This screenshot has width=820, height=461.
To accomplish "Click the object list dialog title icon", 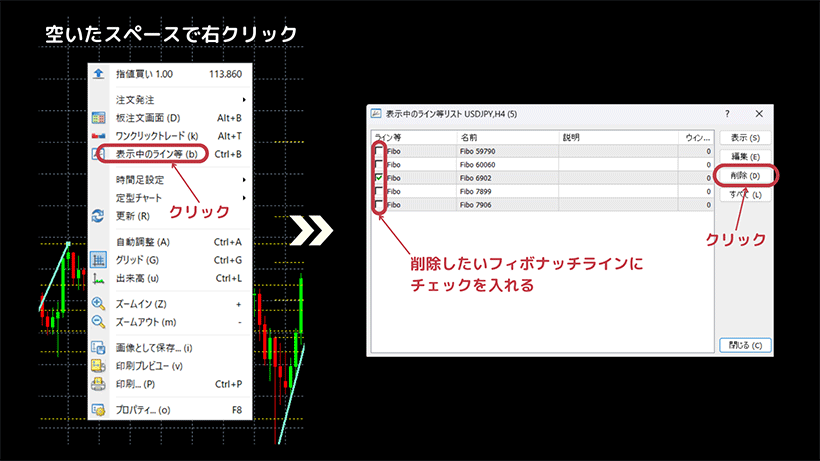I will click(x=376, y=113).
